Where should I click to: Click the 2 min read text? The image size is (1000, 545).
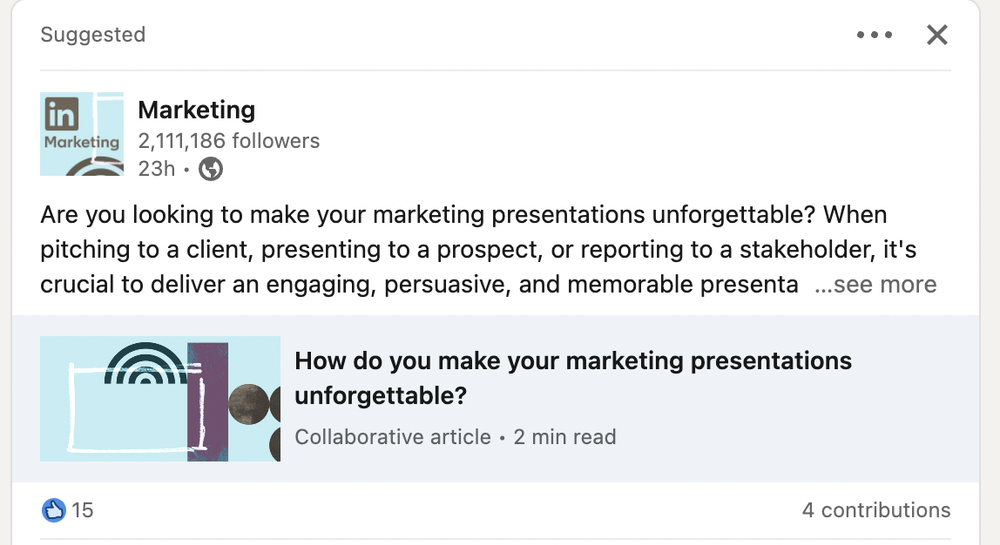[565, 437]
